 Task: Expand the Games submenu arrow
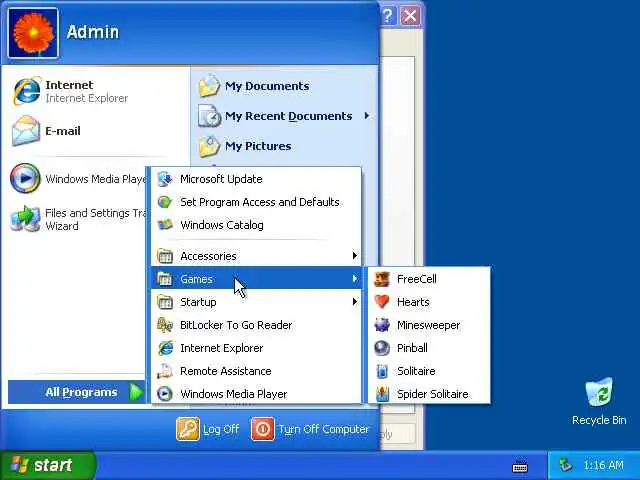(x=355, y=279)
